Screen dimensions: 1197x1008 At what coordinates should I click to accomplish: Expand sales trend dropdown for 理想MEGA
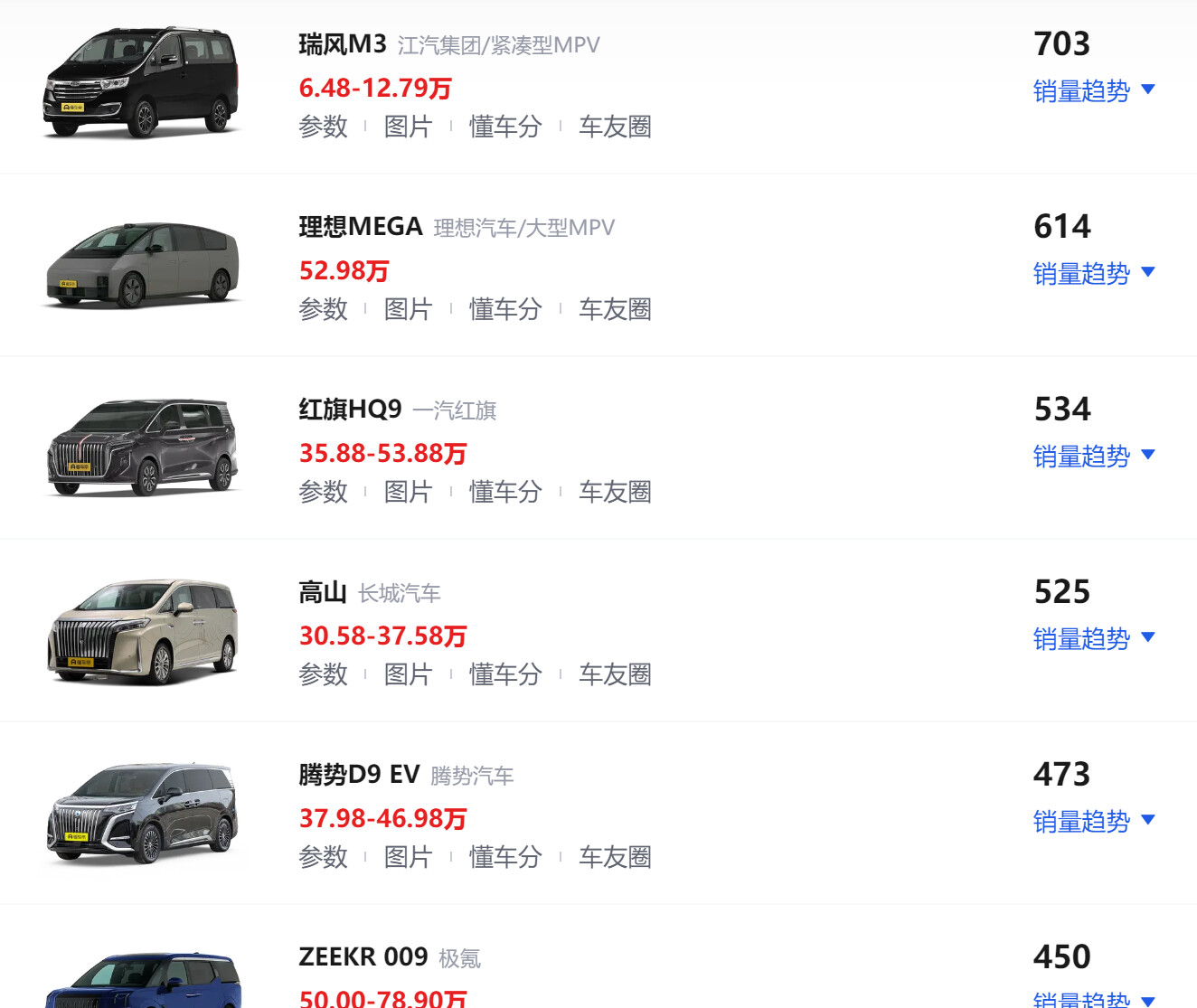point(1094,273)
